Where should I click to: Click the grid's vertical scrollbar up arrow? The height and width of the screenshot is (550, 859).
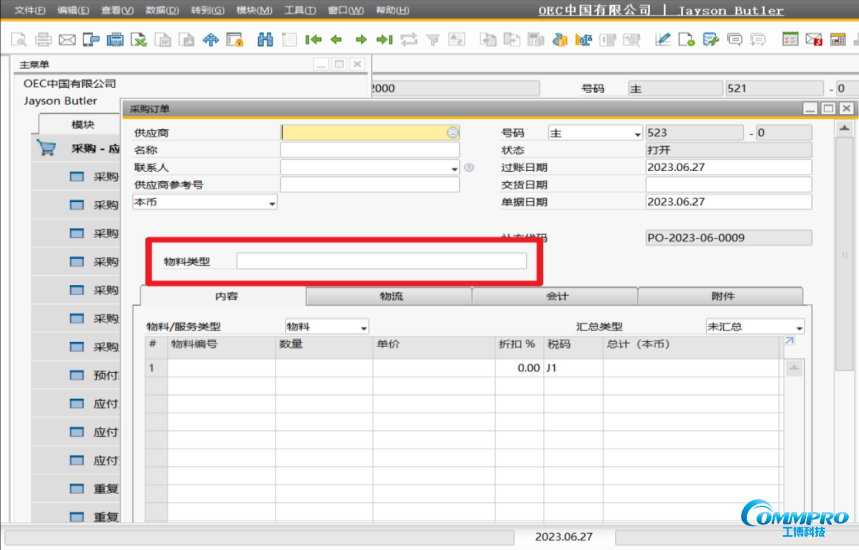pos(794,368)
